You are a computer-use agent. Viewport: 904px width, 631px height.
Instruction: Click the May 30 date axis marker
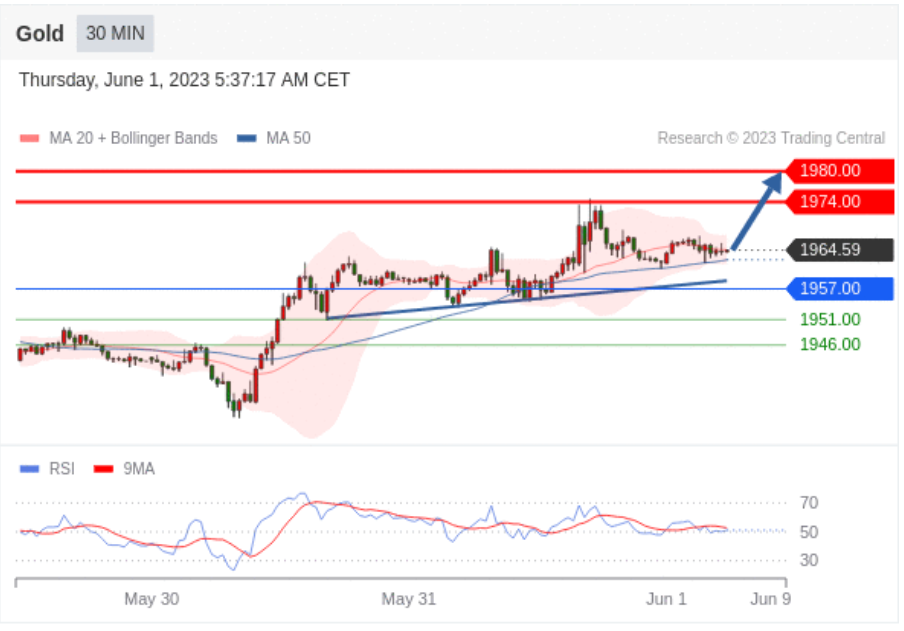pyautogui.click(x=152, y=599)
